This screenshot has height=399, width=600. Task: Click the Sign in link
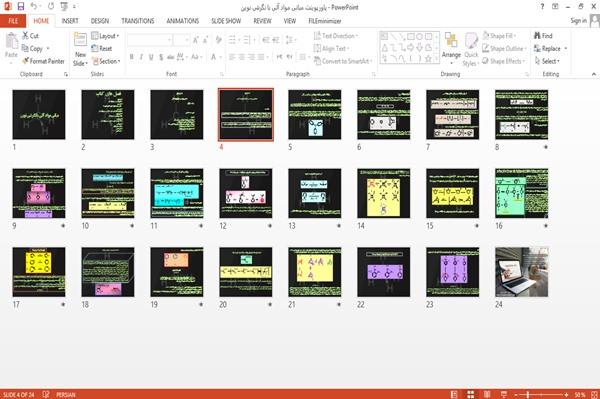[578, 21]
